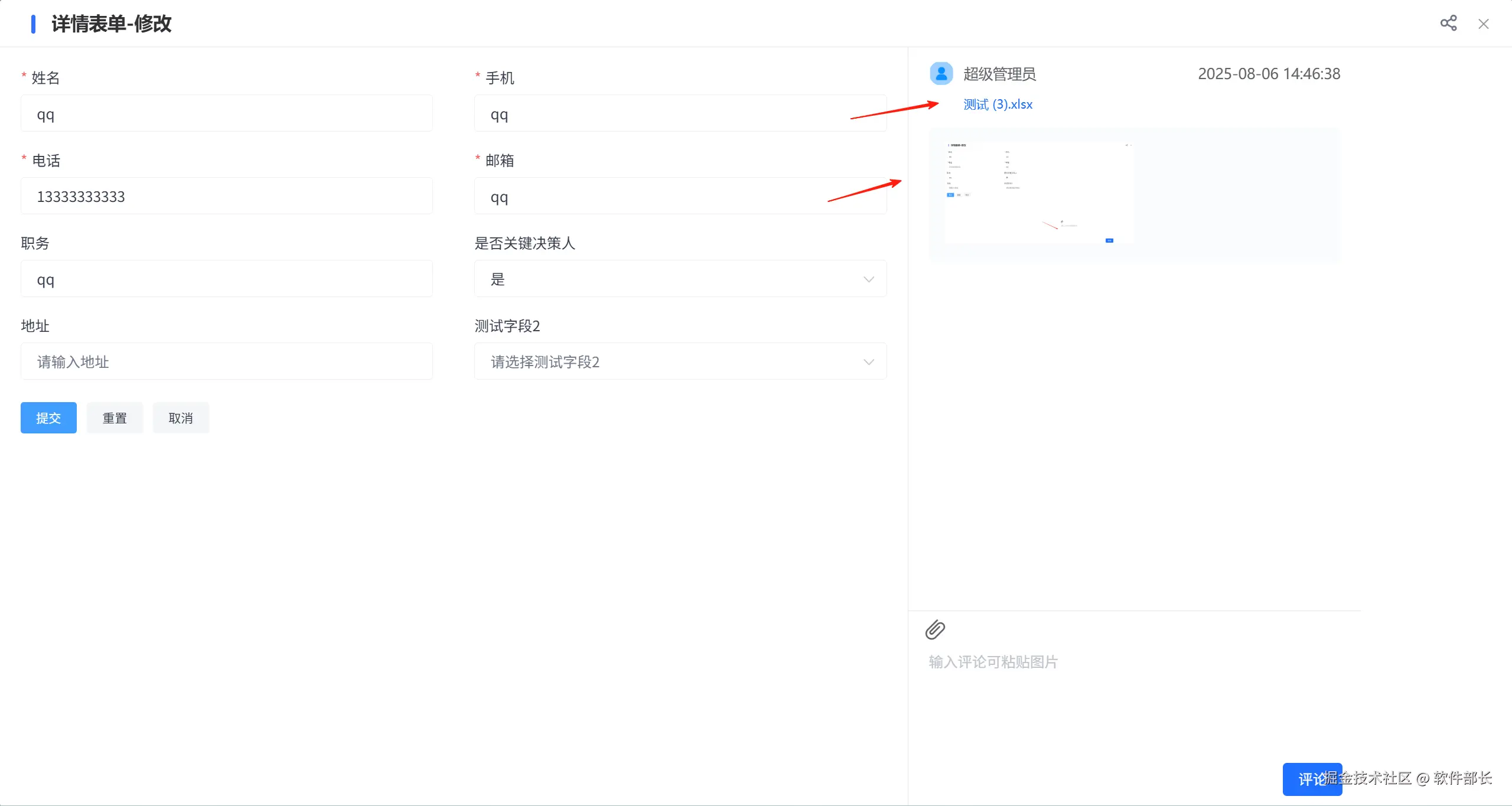Click the 取消 button
The image size is (1512, 806).
[181, 418]
